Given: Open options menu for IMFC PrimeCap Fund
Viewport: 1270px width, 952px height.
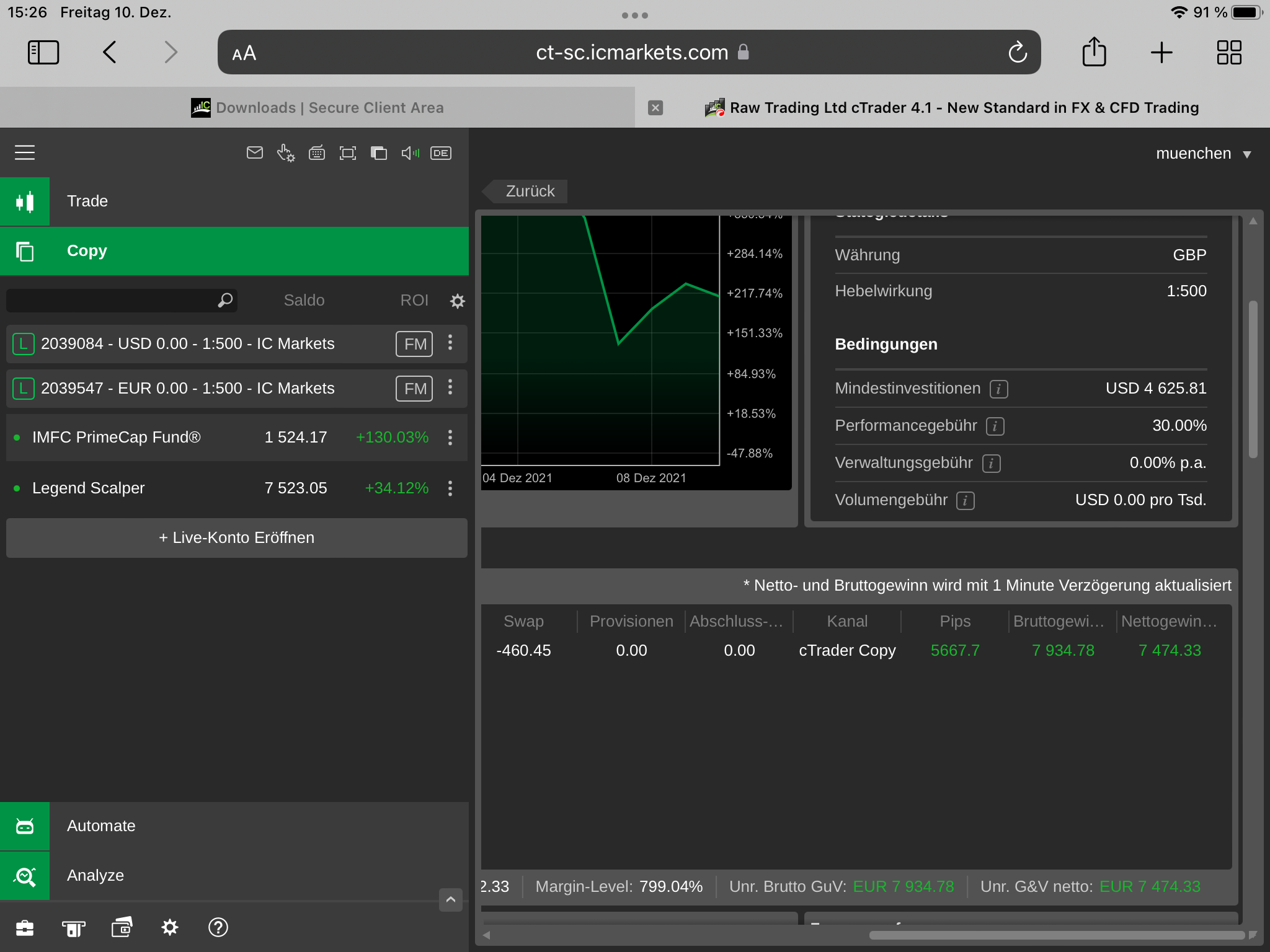Looking at the screenshot, I should [450, 438].
